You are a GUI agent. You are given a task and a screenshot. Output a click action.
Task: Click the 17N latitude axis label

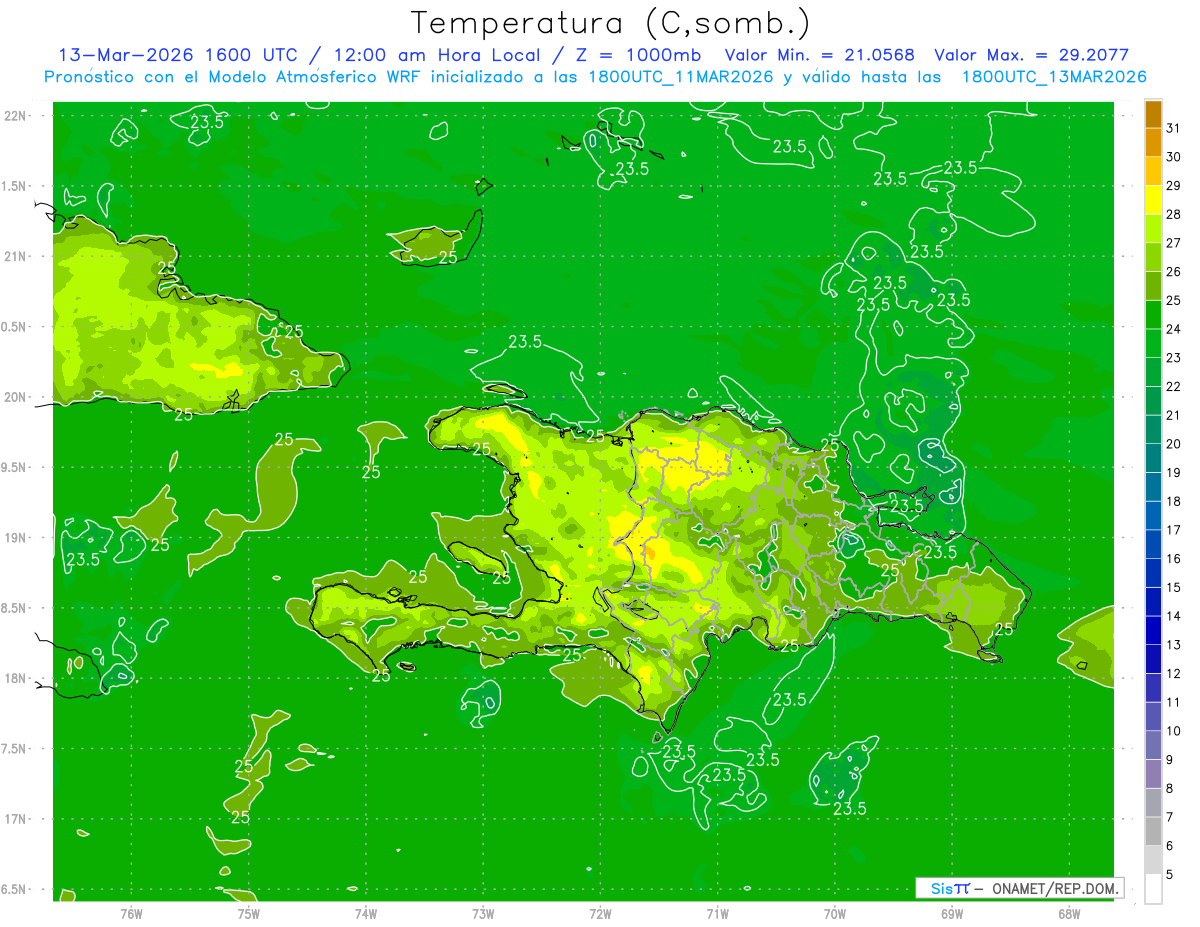15,820
